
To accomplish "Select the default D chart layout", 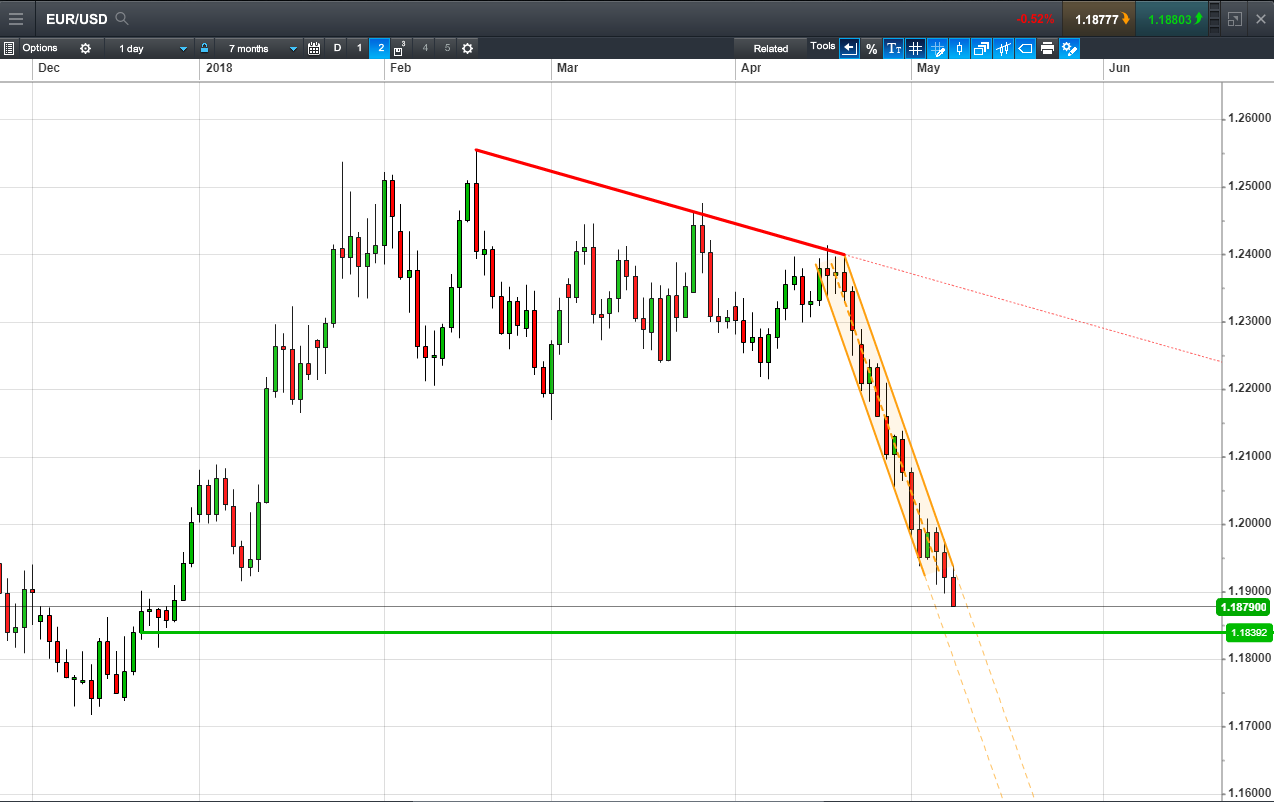I will pyautogui.click(x=337, y=48).
